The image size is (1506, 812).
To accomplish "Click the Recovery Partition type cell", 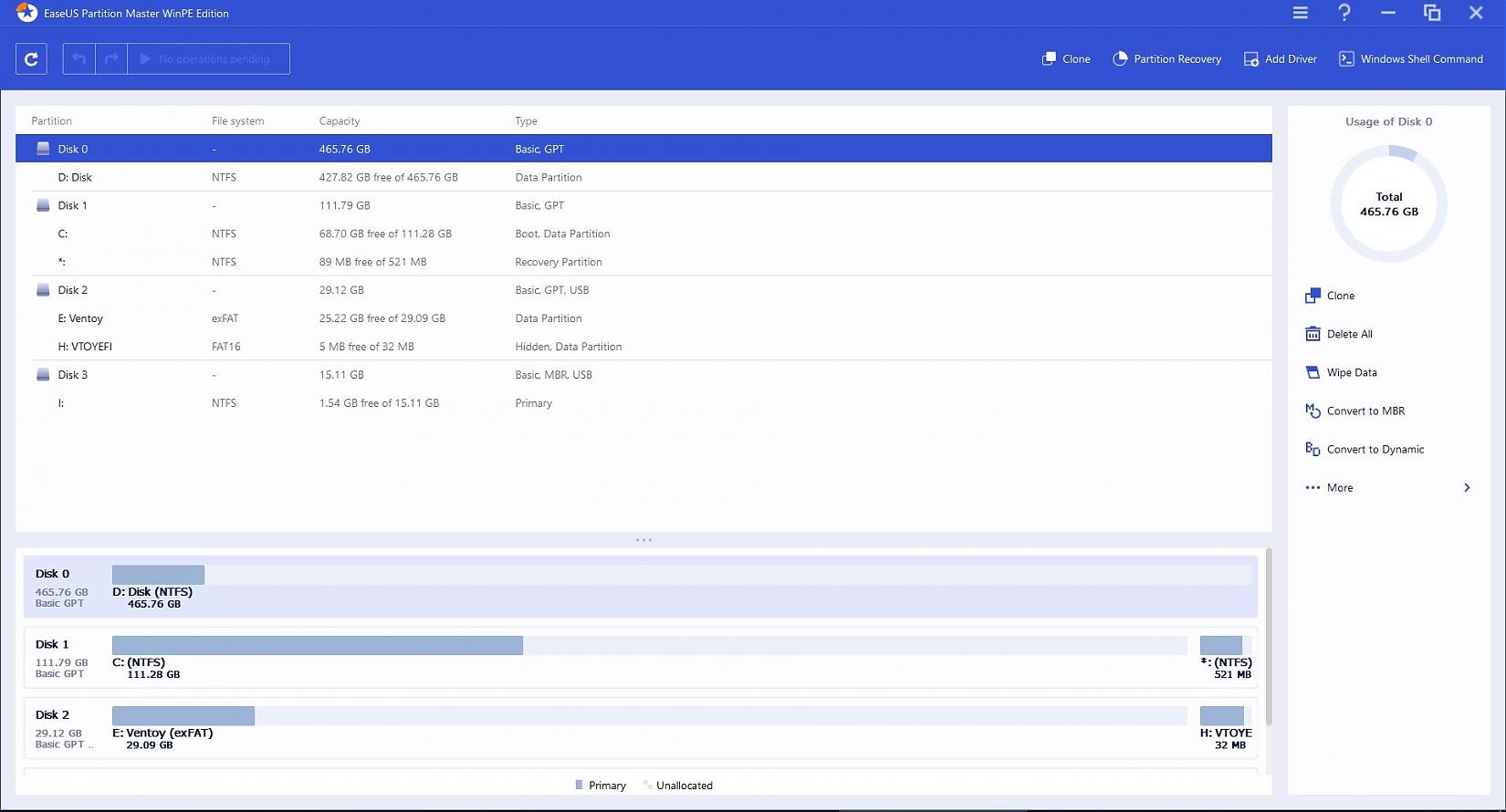I will point(559,262).
